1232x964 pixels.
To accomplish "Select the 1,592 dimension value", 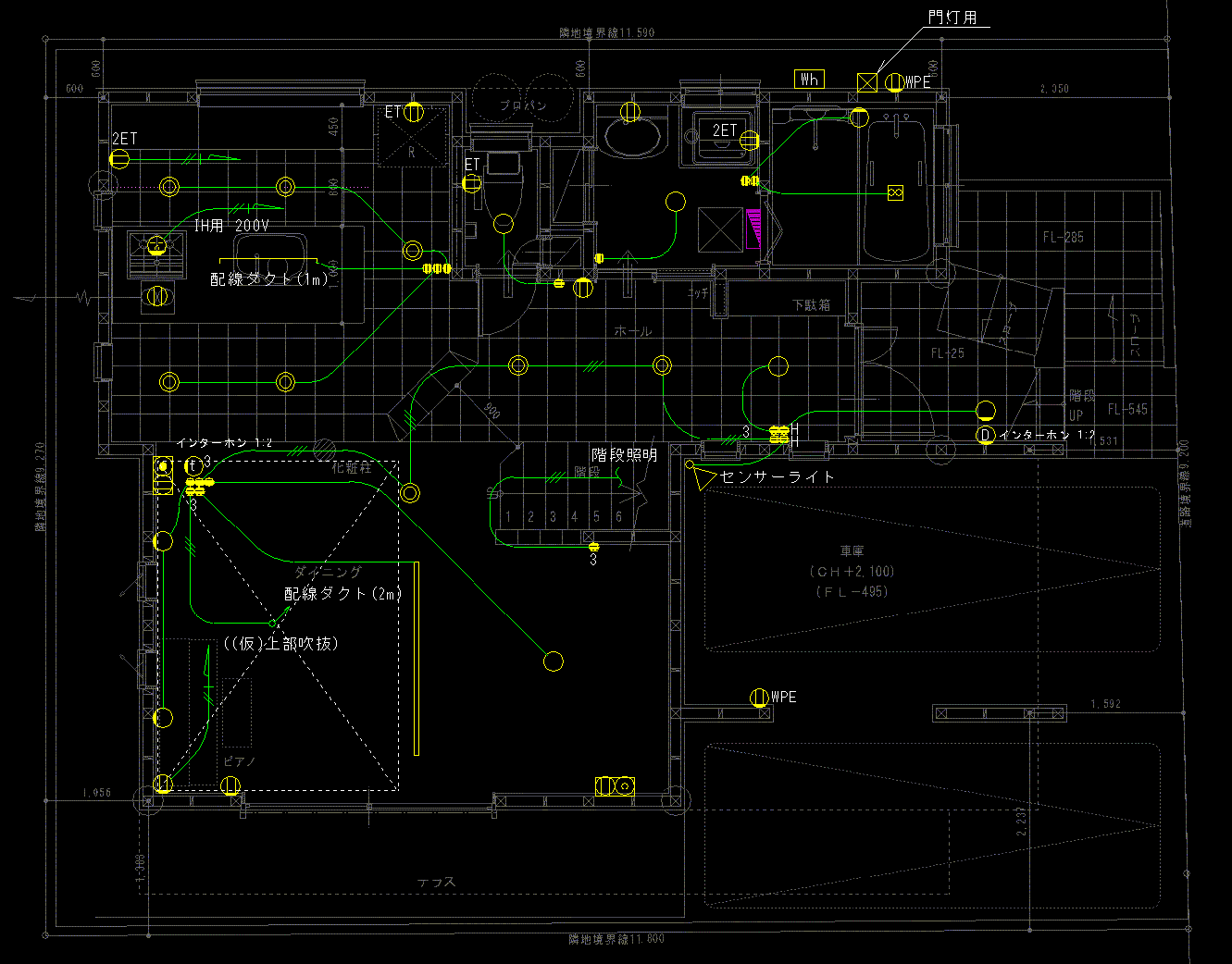I will click(1105, 704).
